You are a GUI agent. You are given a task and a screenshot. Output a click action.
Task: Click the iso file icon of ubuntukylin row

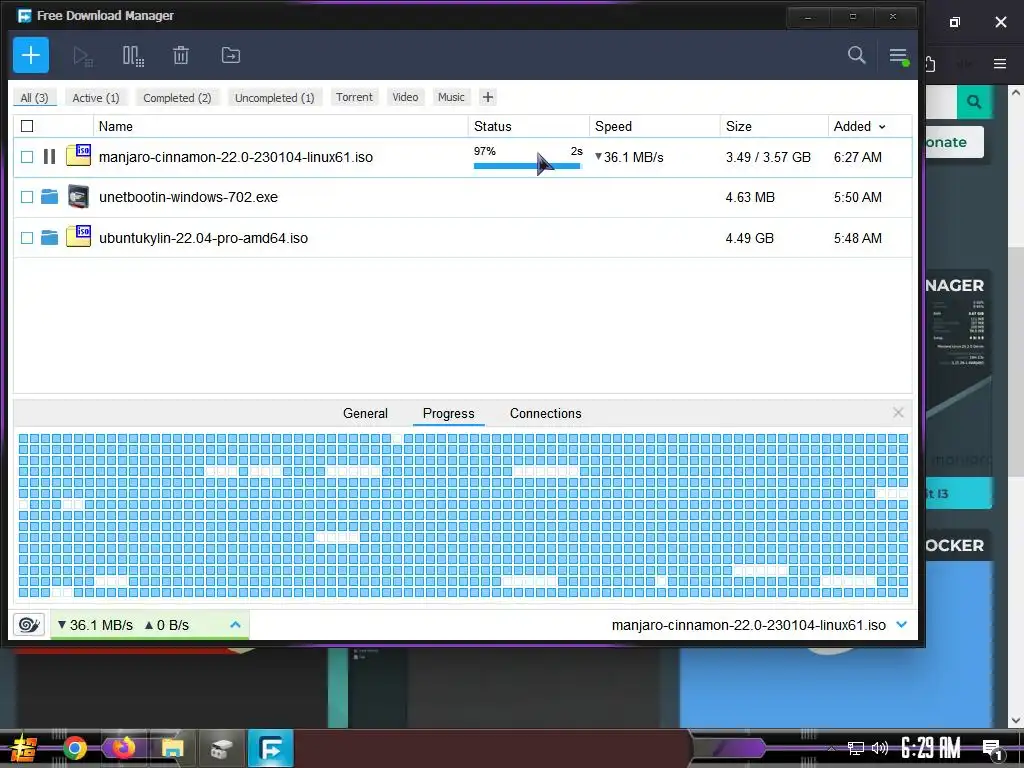point(78,236)
